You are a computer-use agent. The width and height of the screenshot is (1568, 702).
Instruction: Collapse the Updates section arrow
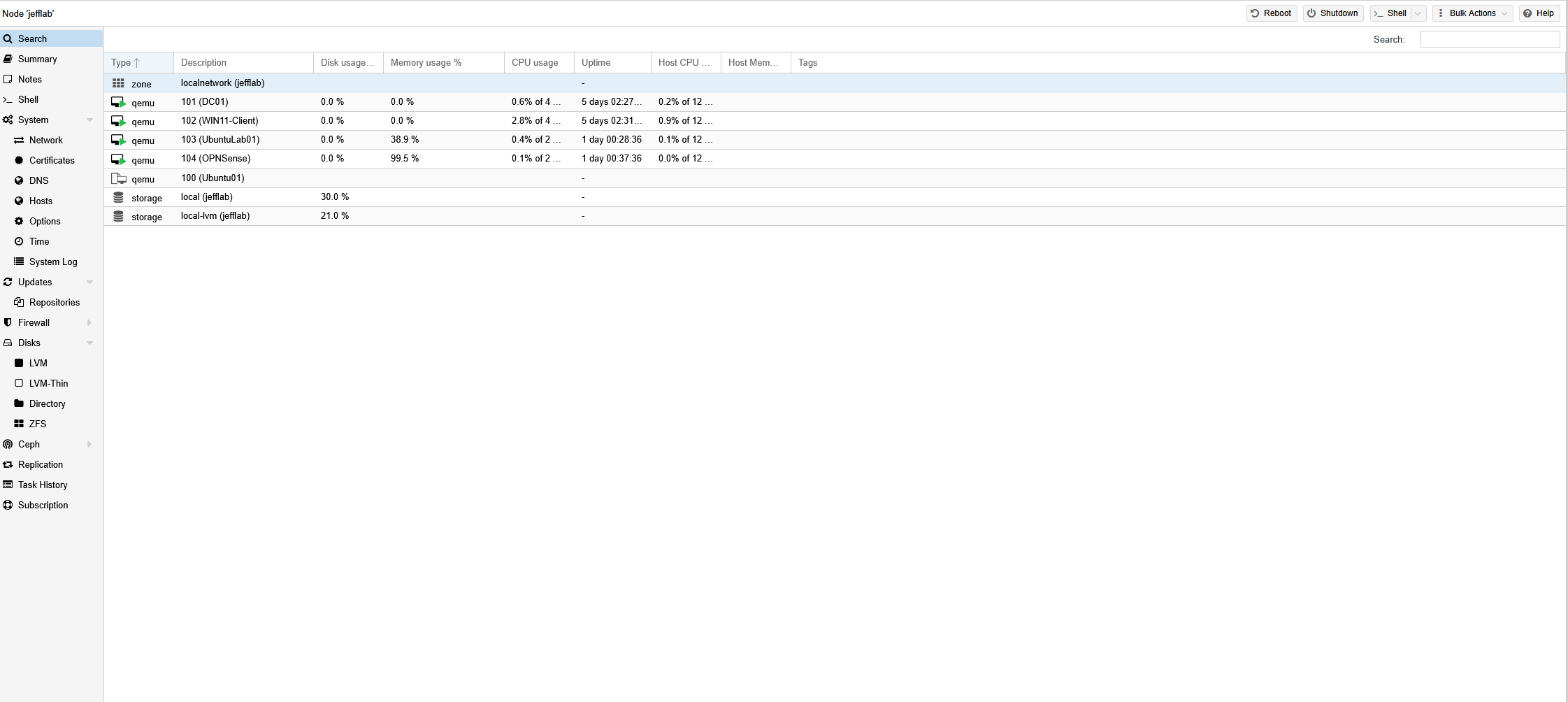[x=89, y=282]
